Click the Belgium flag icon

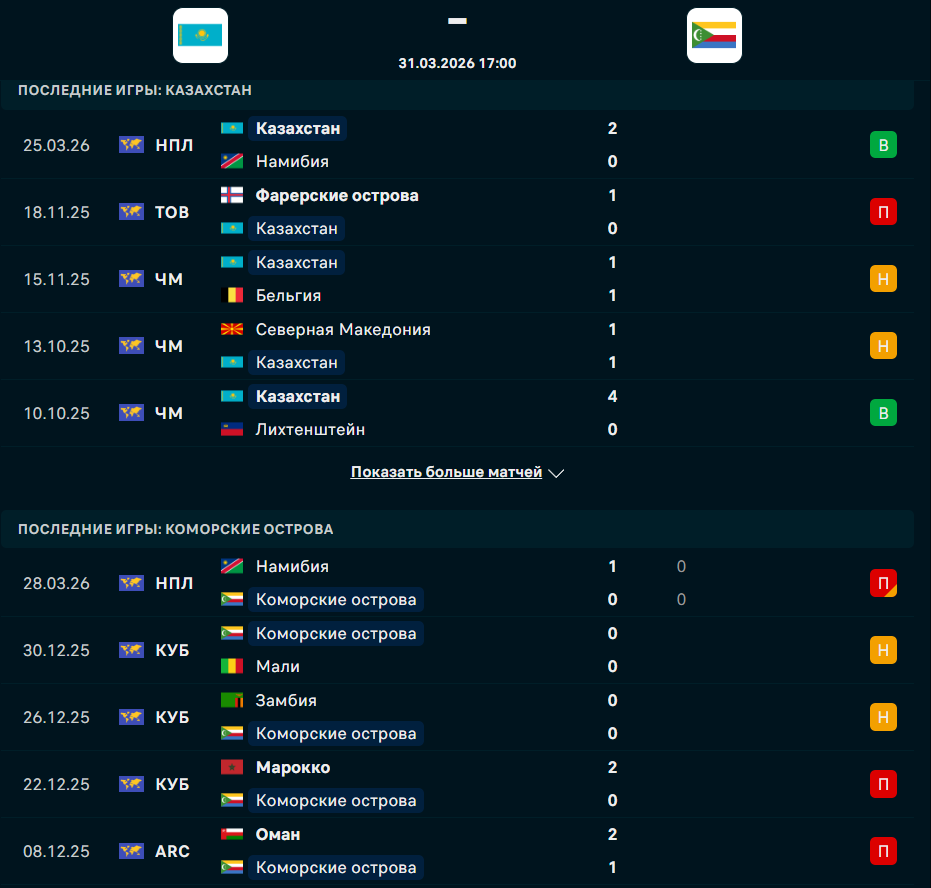(x=232, y=296)
